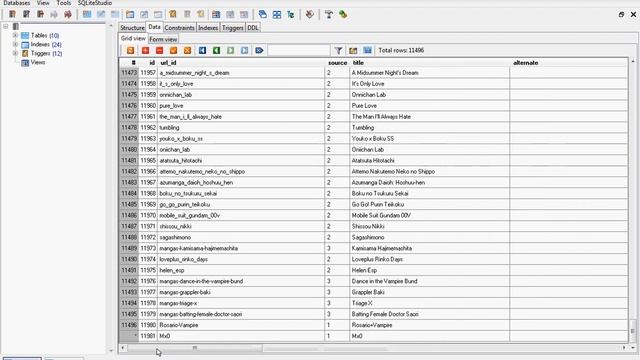The image size is (640, 360).
Task: Switch to the Structure tab
Action: click(132, 28)
